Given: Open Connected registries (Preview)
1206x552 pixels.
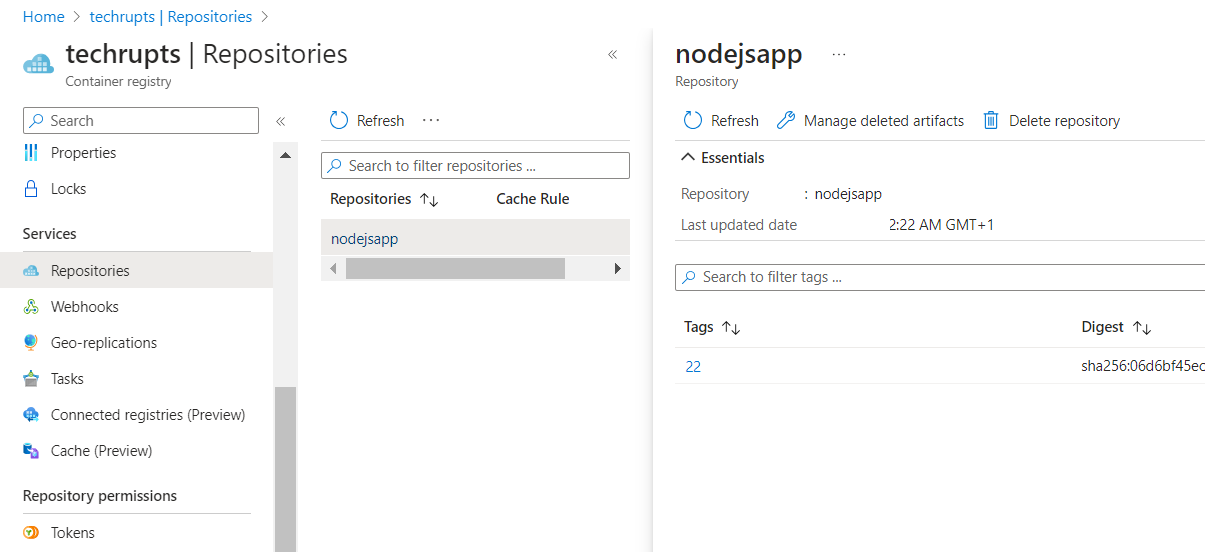Looking at the screenshot, I should tap(147, 415).
